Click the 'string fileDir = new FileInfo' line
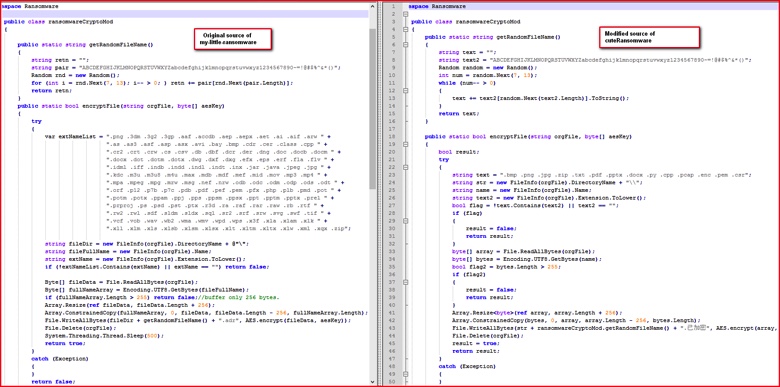Image resolution: width=780 pixels, height=387 pixels. tap(146, 244)
